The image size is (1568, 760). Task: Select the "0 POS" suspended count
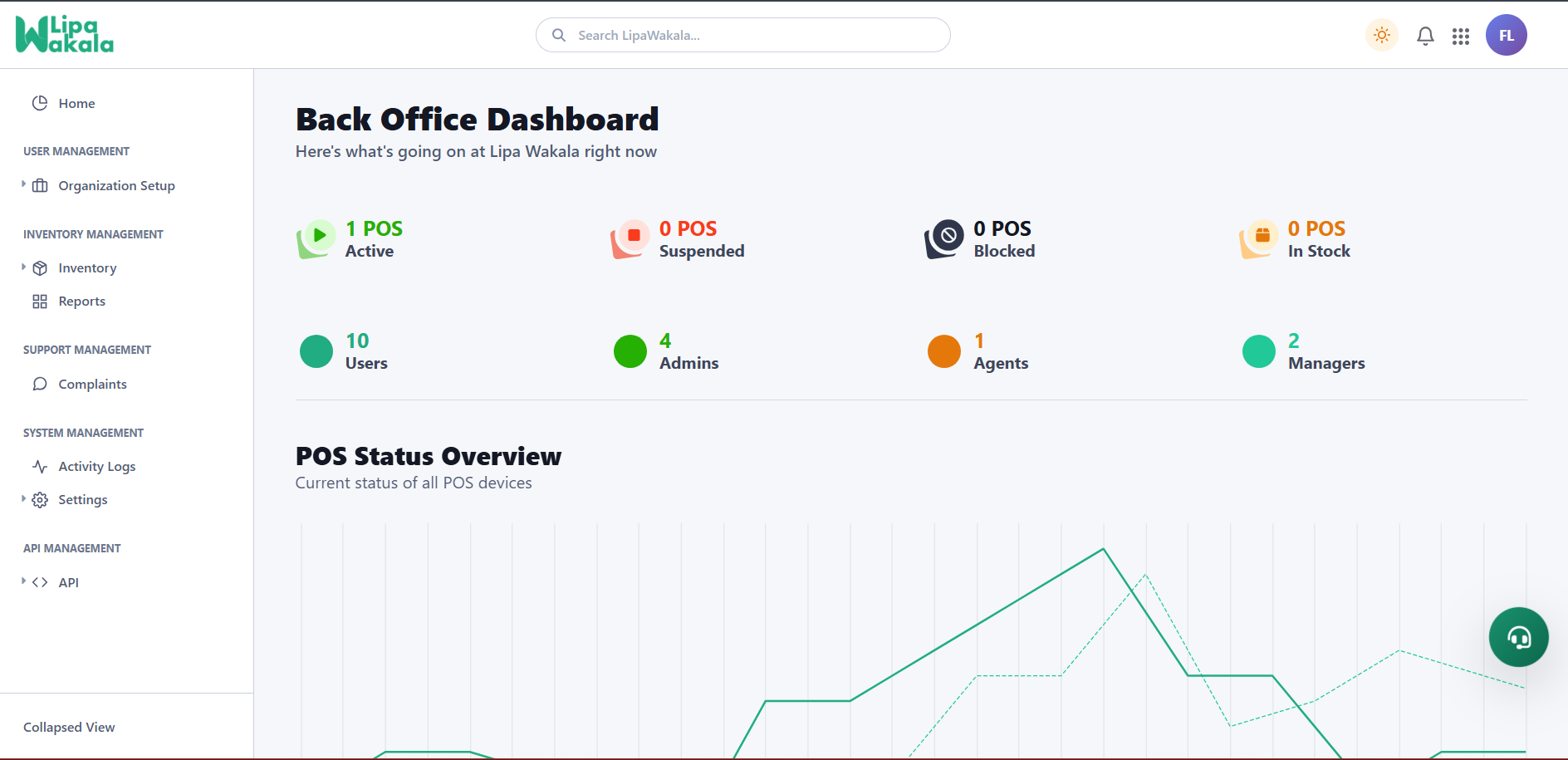pos(688,228)
